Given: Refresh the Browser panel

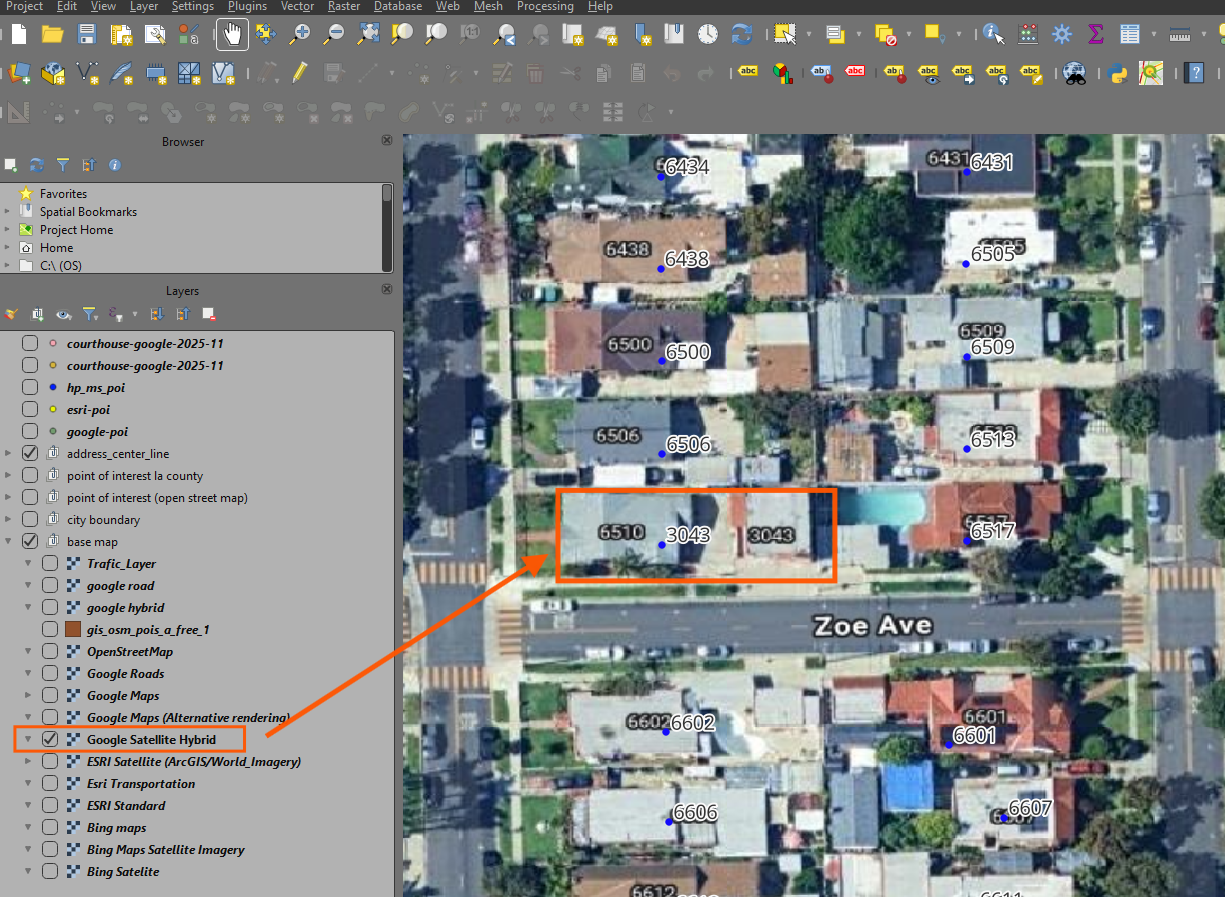Looking at the screenshot, I should (37, 165).
